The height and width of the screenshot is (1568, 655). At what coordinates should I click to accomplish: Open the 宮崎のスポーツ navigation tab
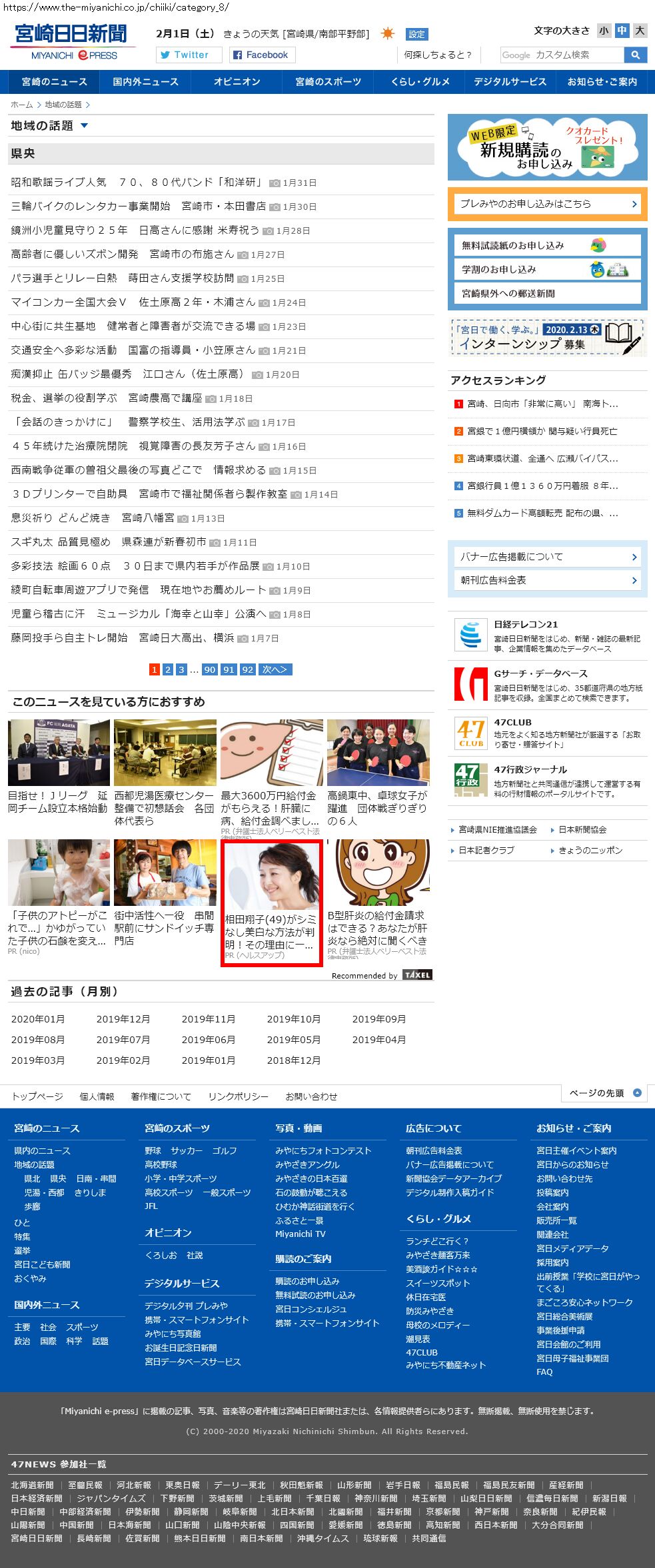(328, 82)
